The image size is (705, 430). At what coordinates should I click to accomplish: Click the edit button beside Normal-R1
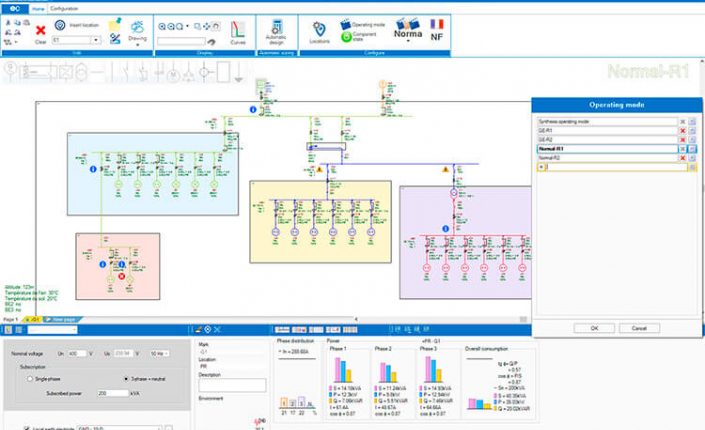pos(692,148)
